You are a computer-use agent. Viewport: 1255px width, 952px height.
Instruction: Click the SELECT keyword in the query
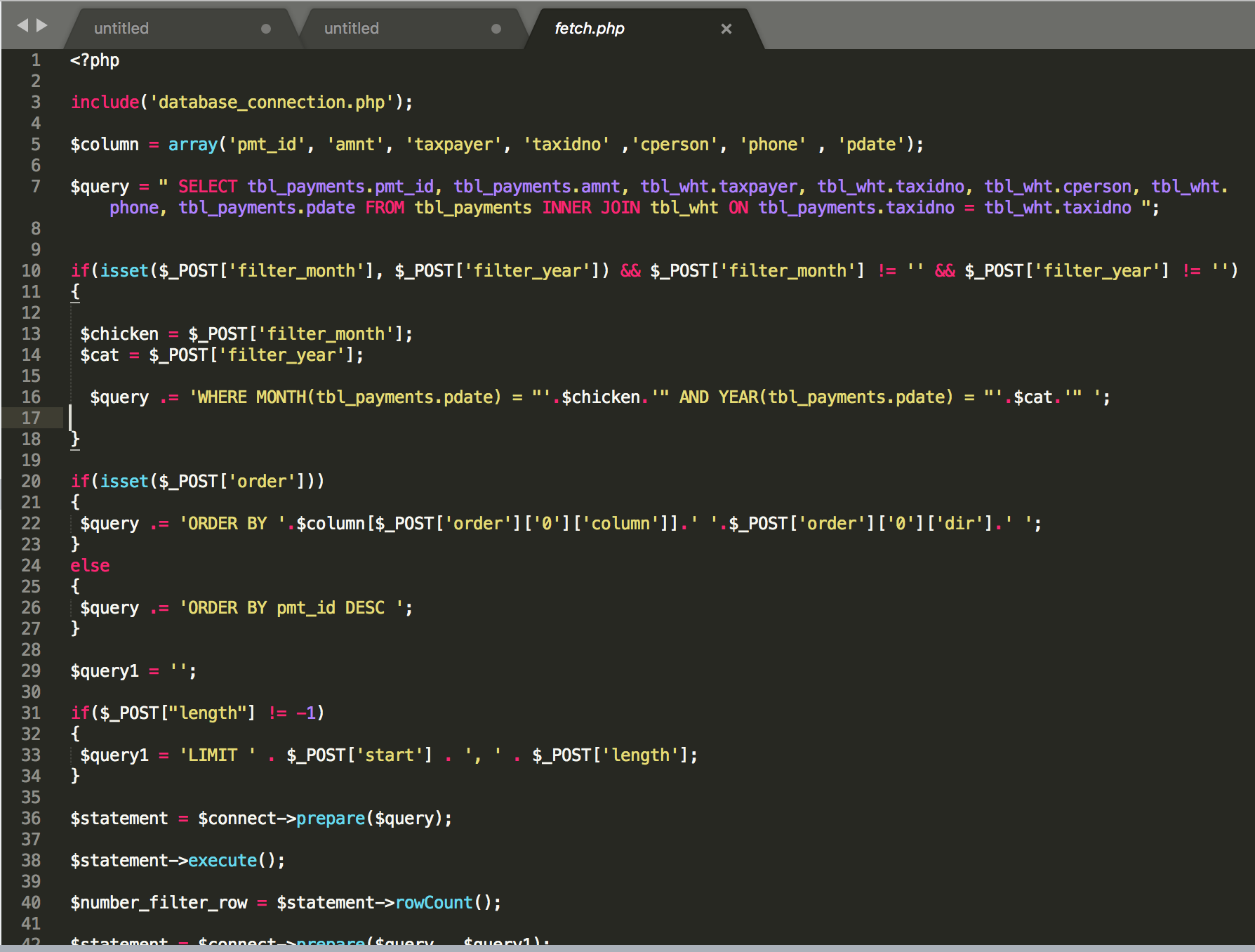[207, 187]
